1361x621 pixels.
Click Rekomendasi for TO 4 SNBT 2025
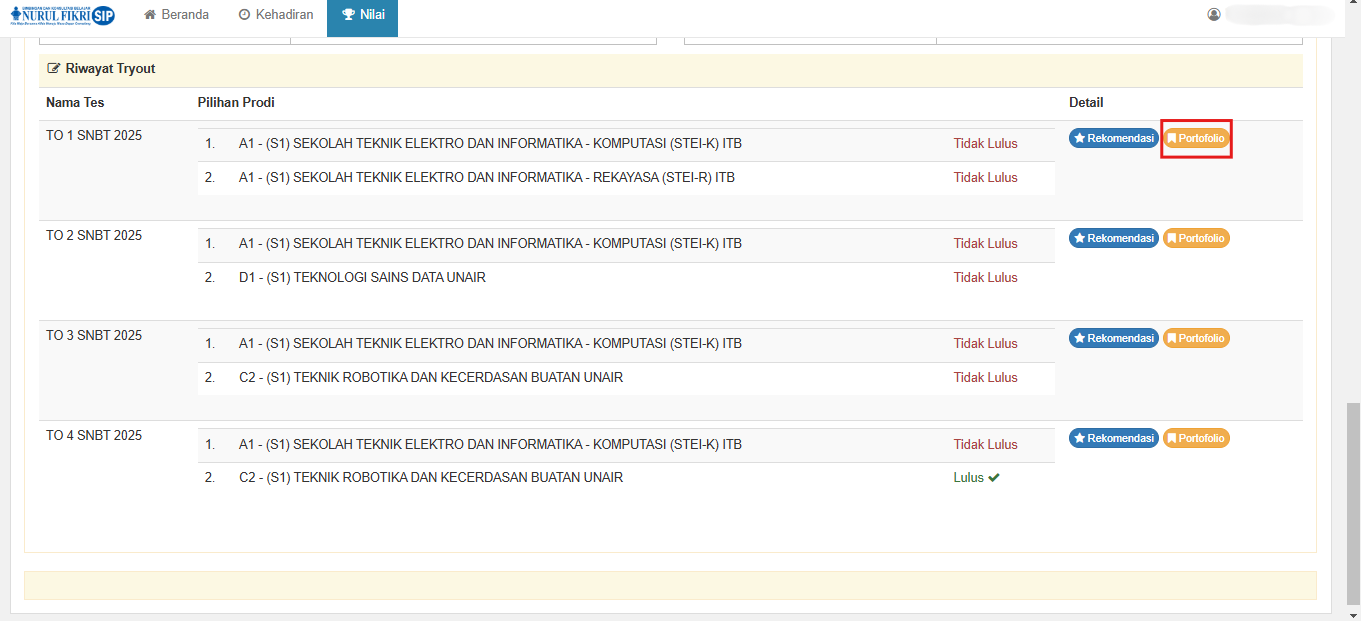click(1113, 438)
